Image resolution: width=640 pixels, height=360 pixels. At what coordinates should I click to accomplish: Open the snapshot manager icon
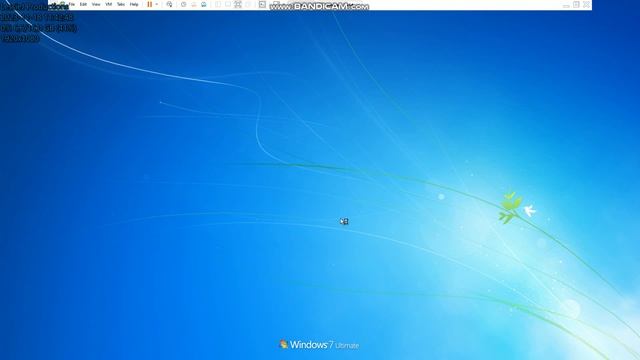204,4
